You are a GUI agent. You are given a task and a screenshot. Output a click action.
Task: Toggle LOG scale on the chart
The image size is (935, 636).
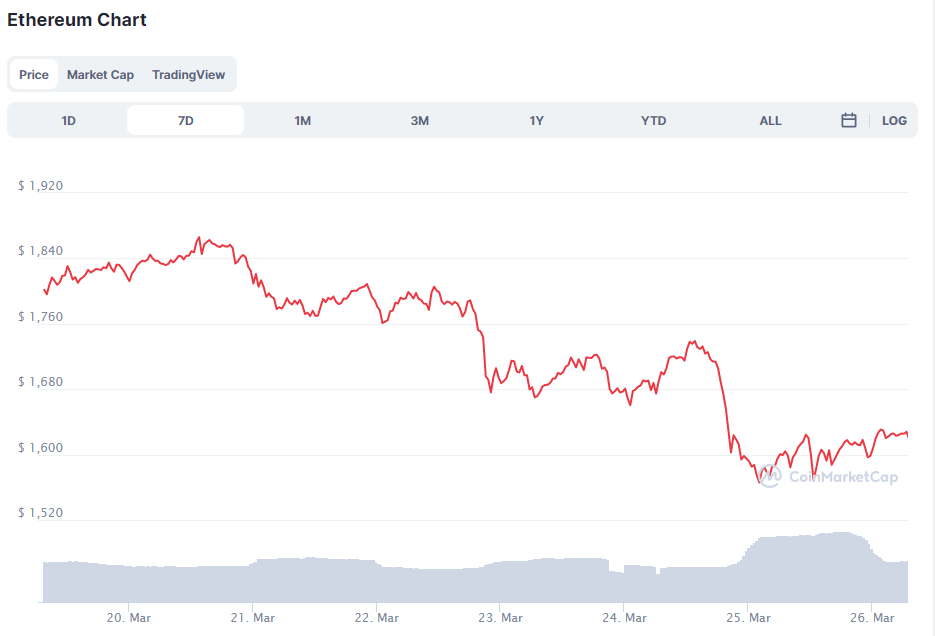point(894,120)
